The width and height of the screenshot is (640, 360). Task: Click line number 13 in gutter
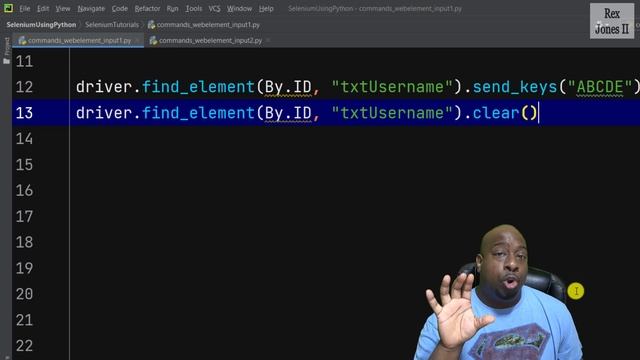(24, 113)
